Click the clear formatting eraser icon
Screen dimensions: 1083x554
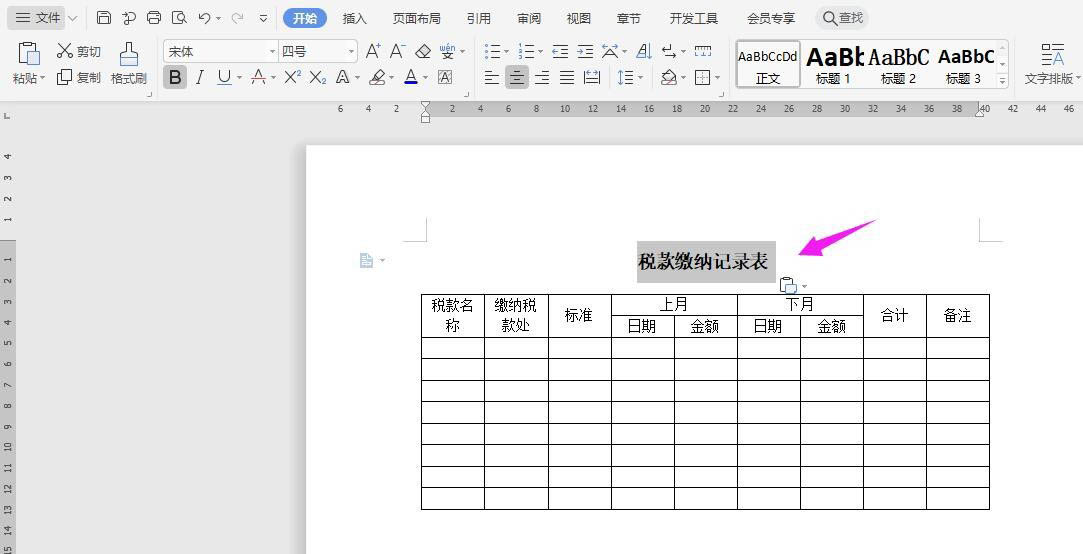point(423,51)
